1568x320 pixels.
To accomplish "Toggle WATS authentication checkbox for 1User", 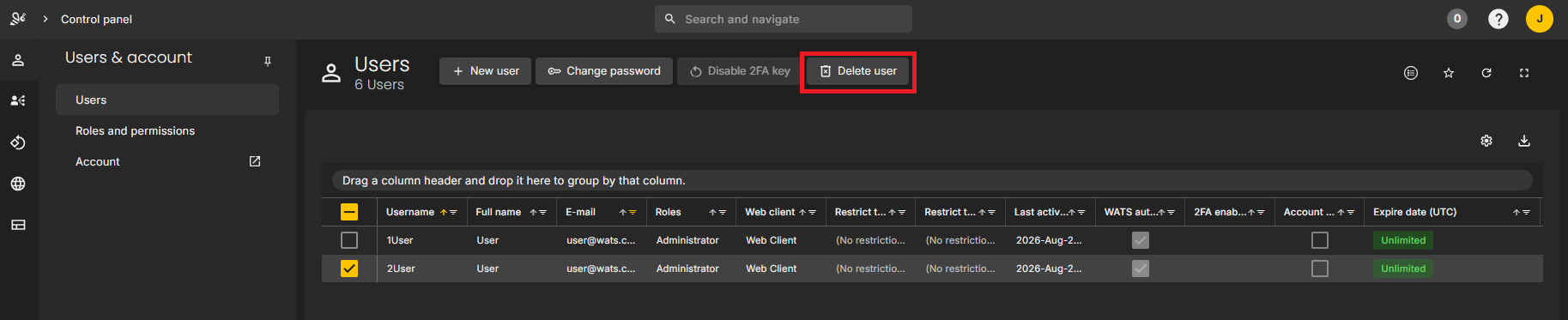I will click(x=1141, y=240).
